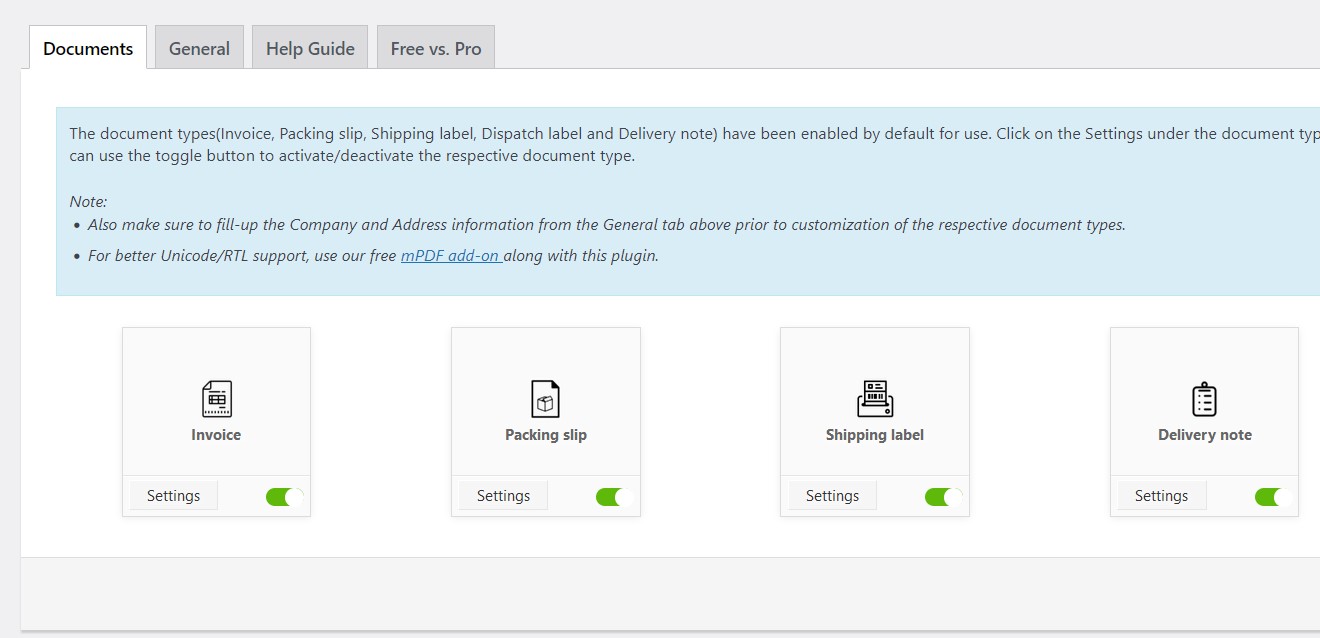Disable the Invoice toggle switch
Viewport: 1320px width, 638px height.
point(284,497)
